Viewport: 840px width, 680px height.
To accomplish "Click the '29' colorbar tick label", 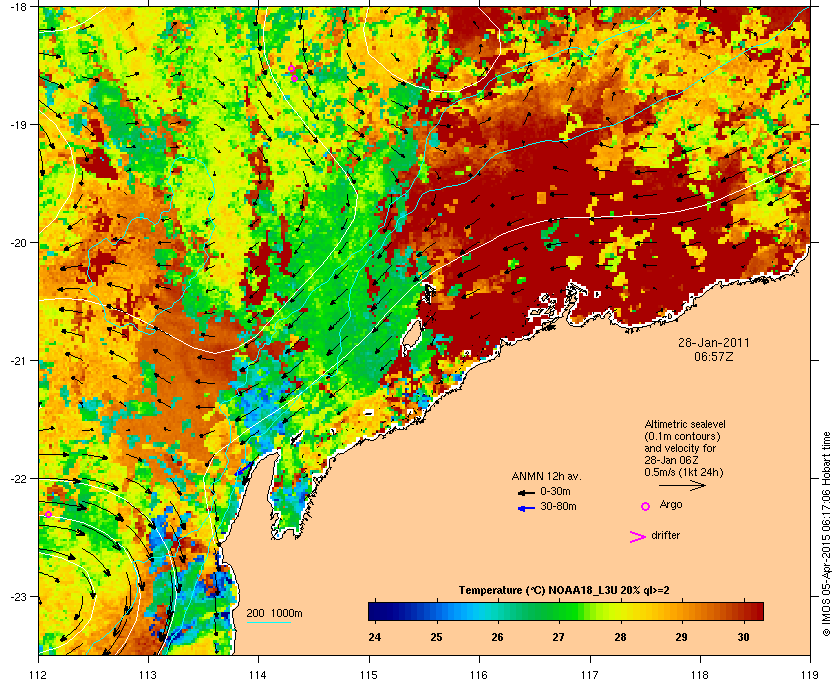I will 681,637.
